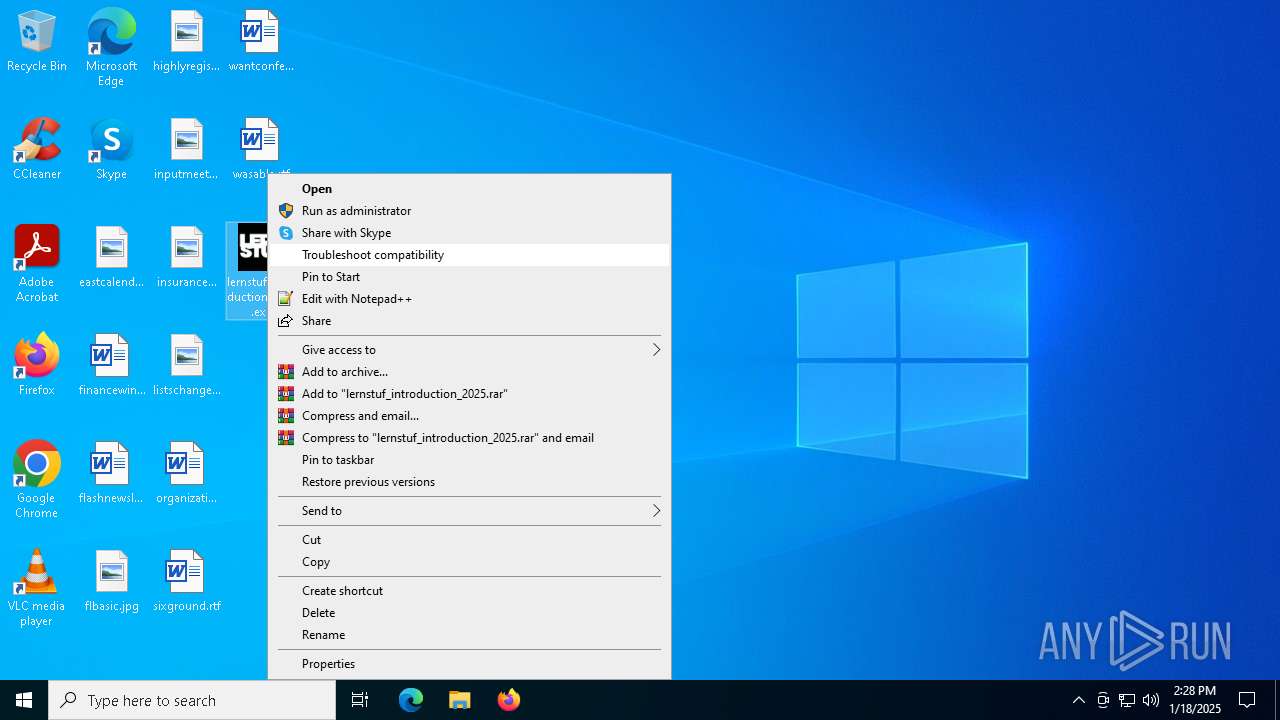Choose Share with Skype
1280x720 pixels.
point(469,233)
